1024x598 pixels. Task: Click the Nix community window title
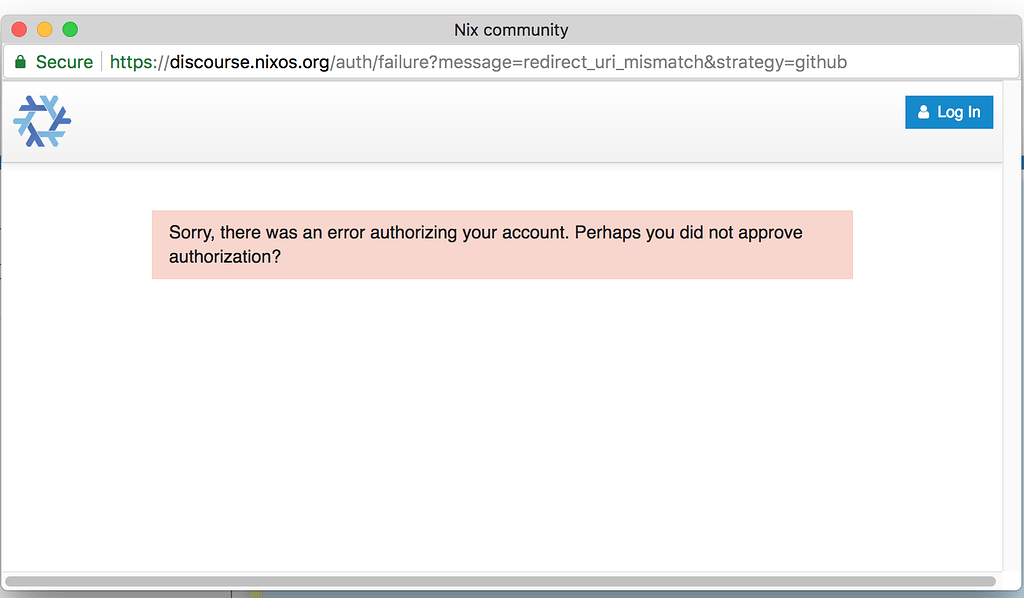click(x=511, y=29)
